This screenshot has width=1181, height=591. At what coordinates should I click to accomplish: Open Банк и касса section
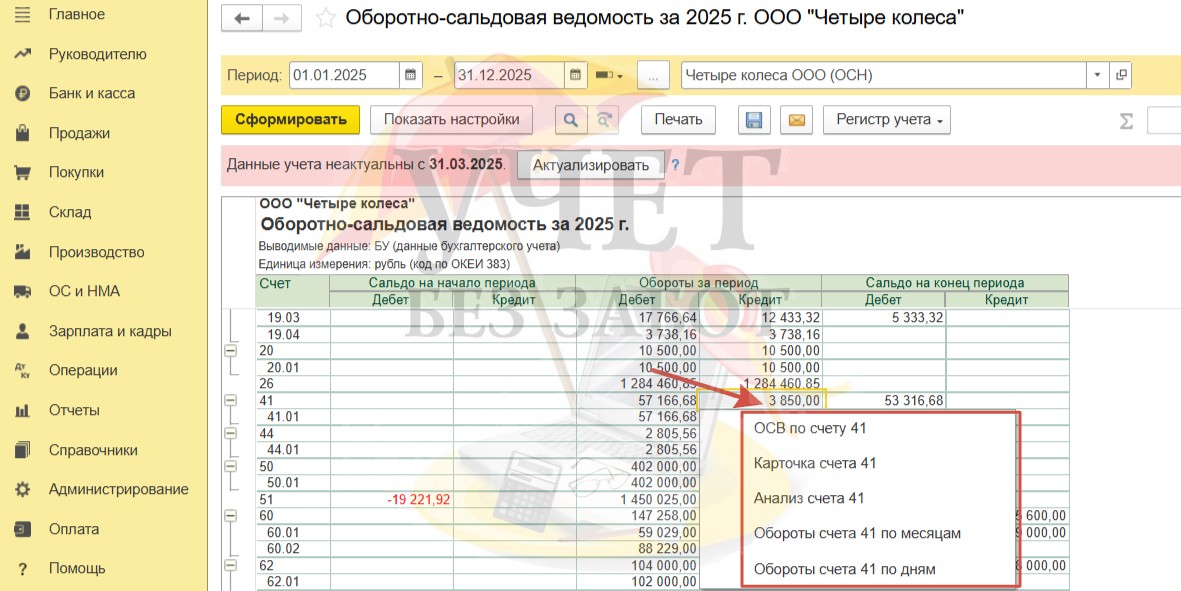tap(92, 93)
